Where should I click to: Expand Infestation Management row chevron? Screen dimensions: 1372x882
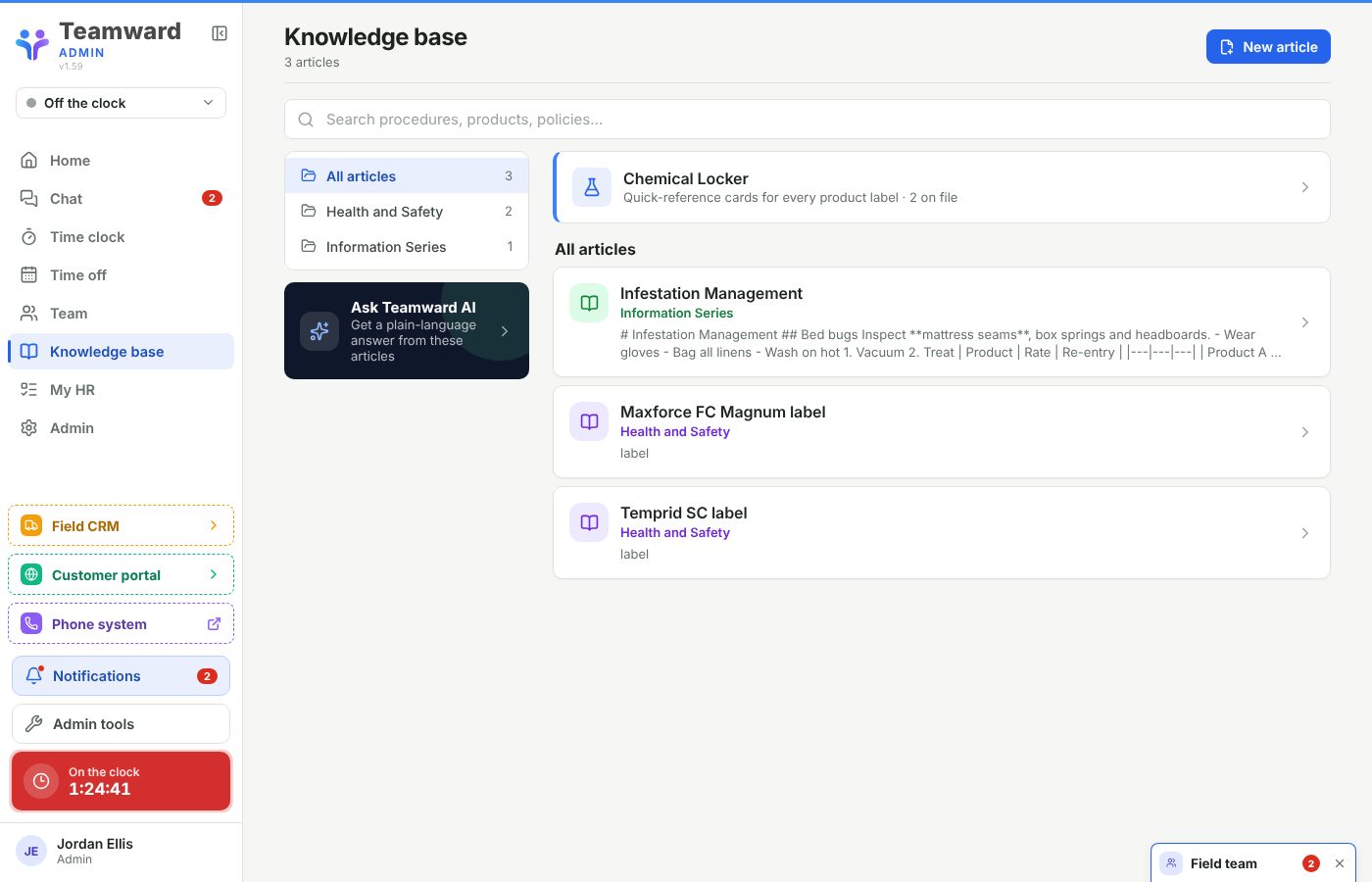(x=1304, y=322)
